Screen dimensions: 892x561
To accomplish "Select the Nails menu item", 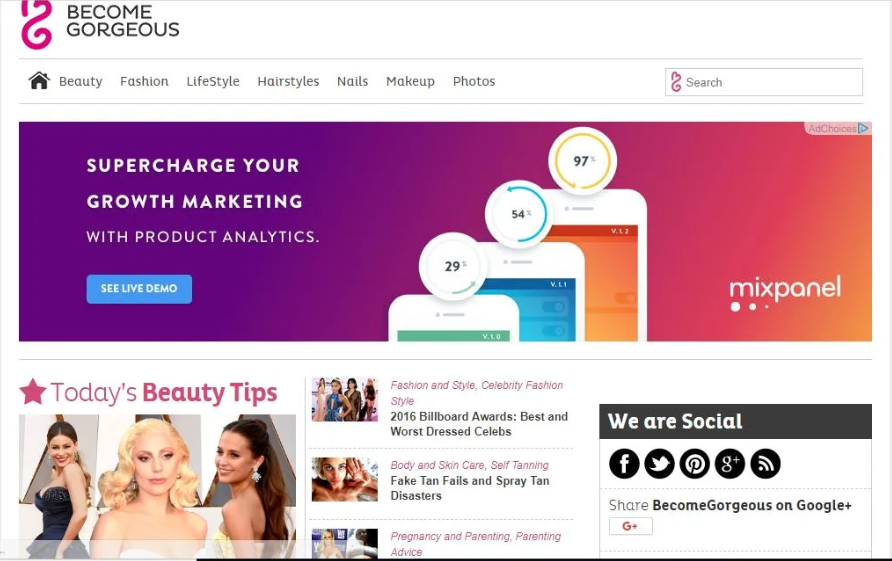I will [352, 81].
